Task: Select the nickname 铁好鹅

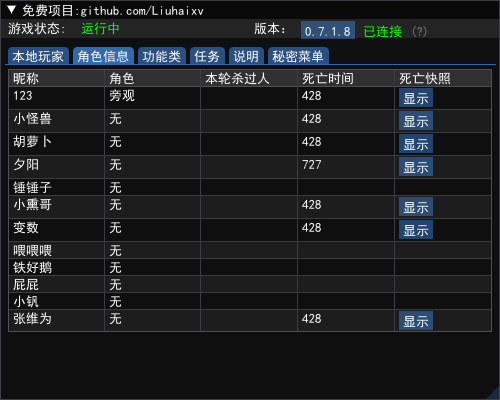Action: (x=32, y=268)
